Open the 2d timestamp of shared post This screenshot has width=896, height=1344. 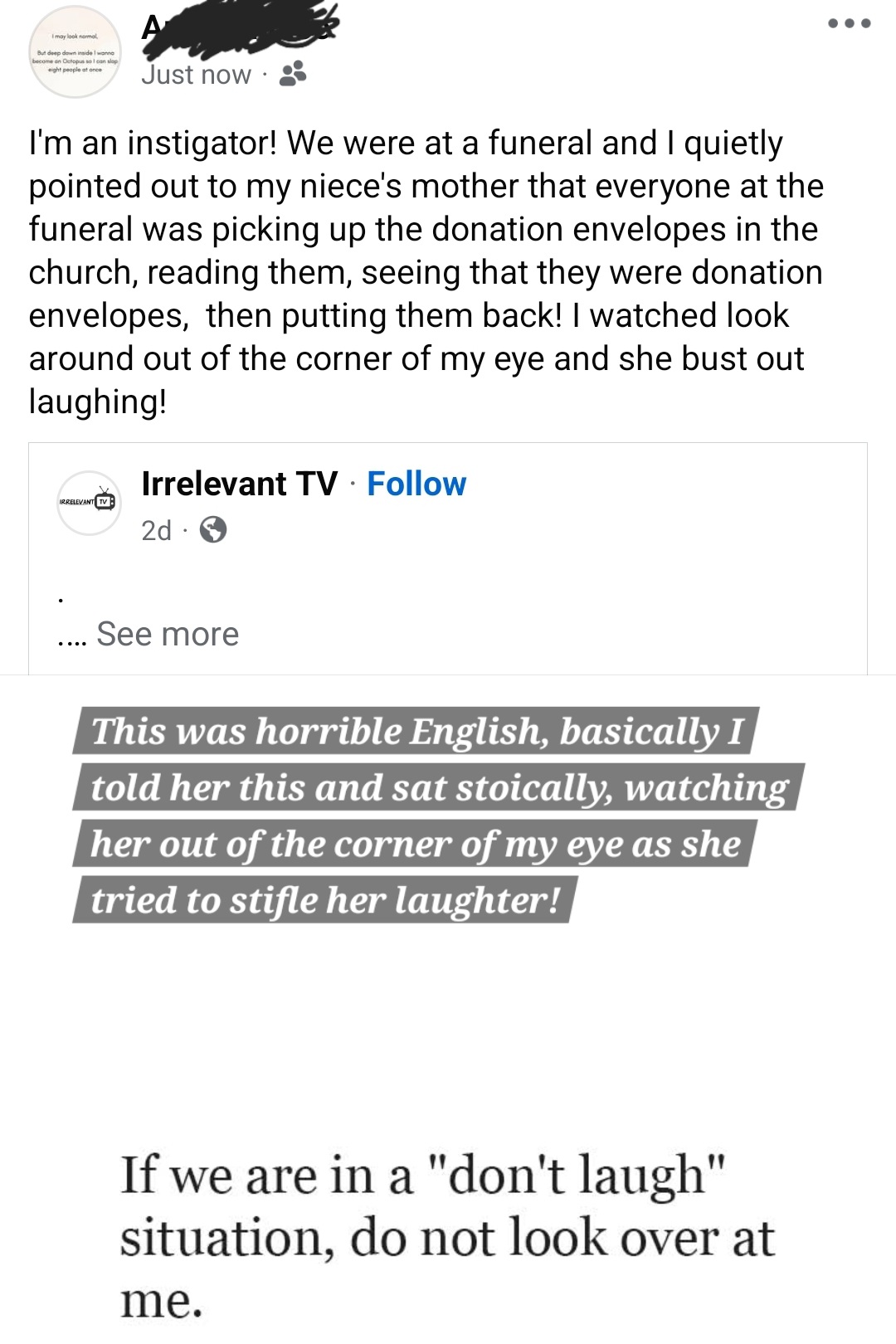click(x=156, y=530)
